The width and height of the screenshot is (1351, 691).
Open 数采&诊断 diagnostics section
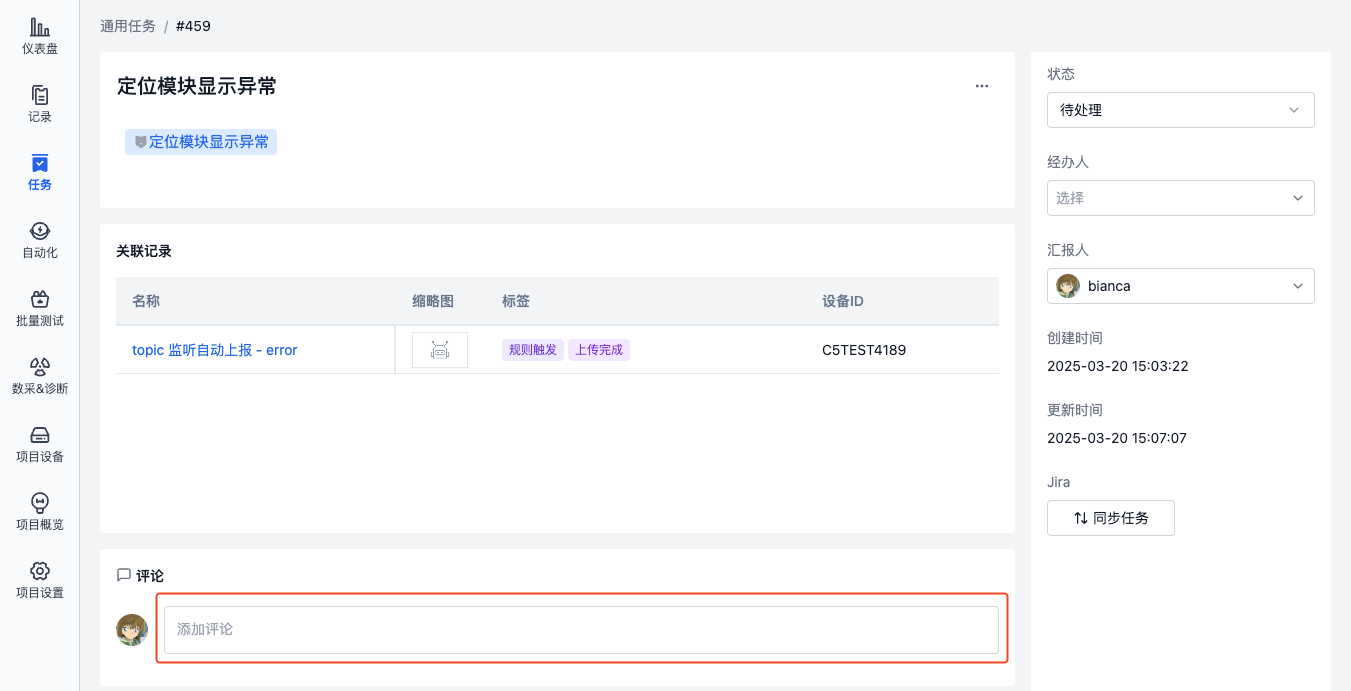coord(40,376)
